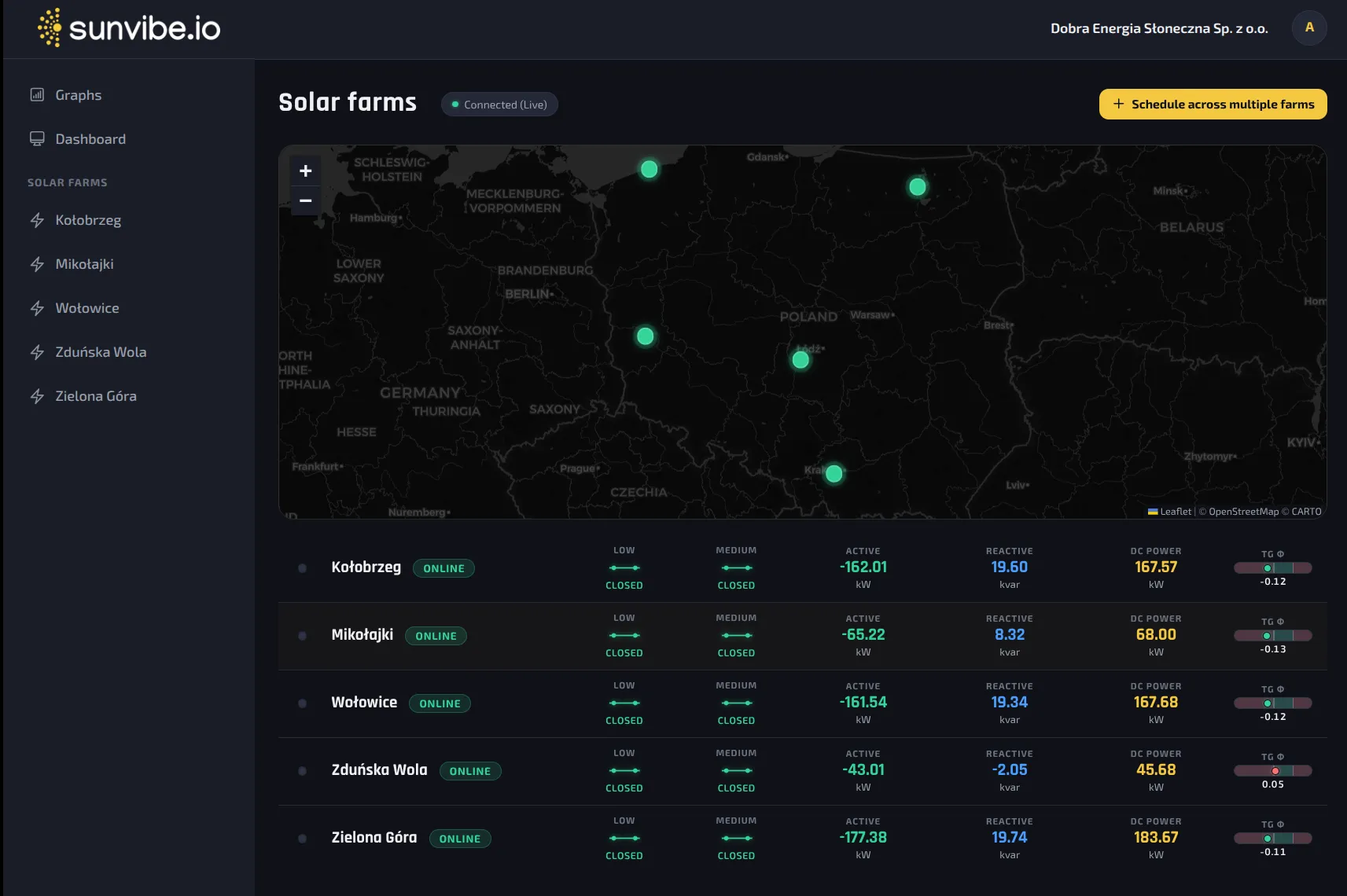1347x896 pixels.
Task: Open the OpenStreetMap attribution link
Action: click(x=1244, y=512)
